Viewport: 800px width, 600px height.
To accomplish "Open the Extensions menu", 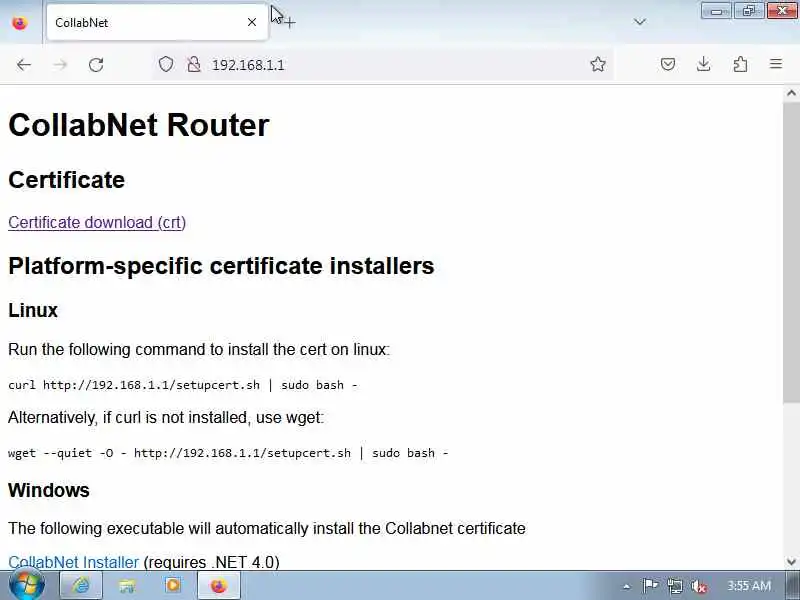I will [740, 64].
